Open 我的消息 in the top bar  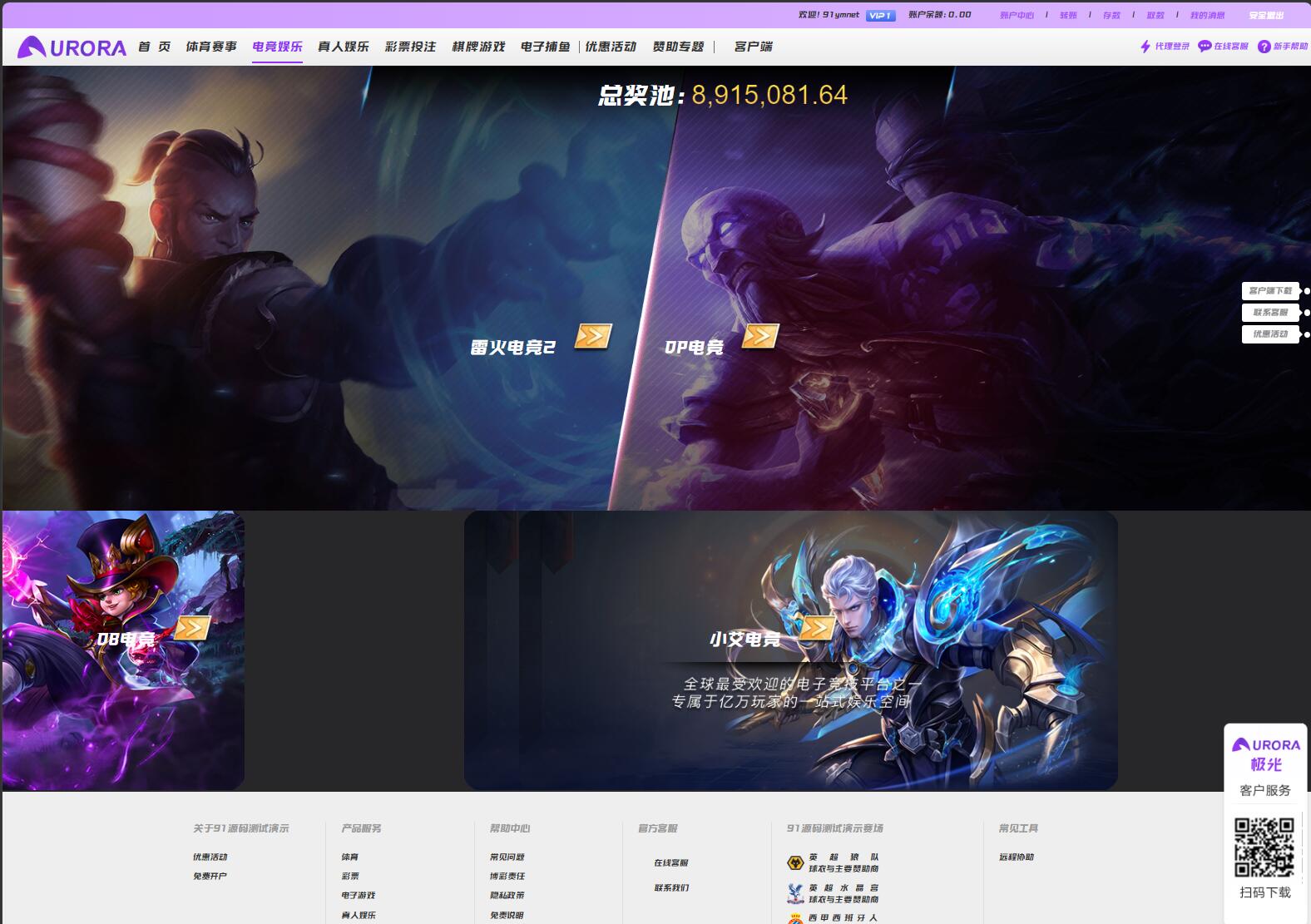click(1207, 15)
